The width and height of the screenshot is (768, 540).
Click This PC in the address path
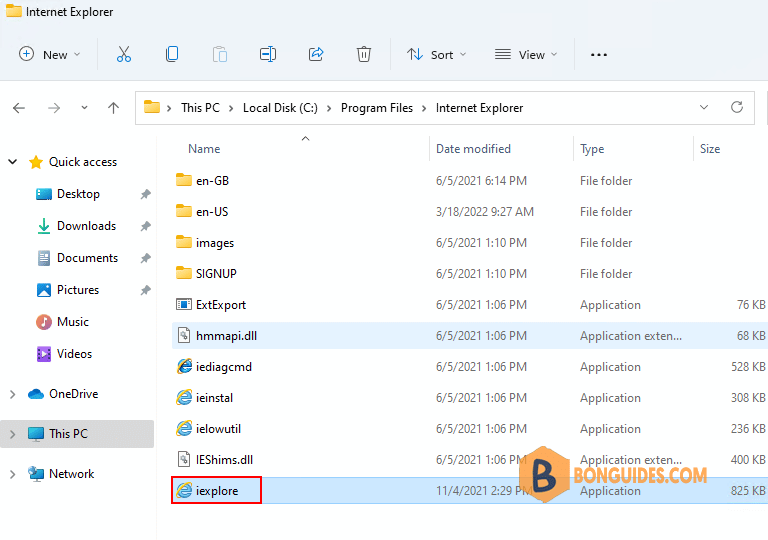coord(200,108)
